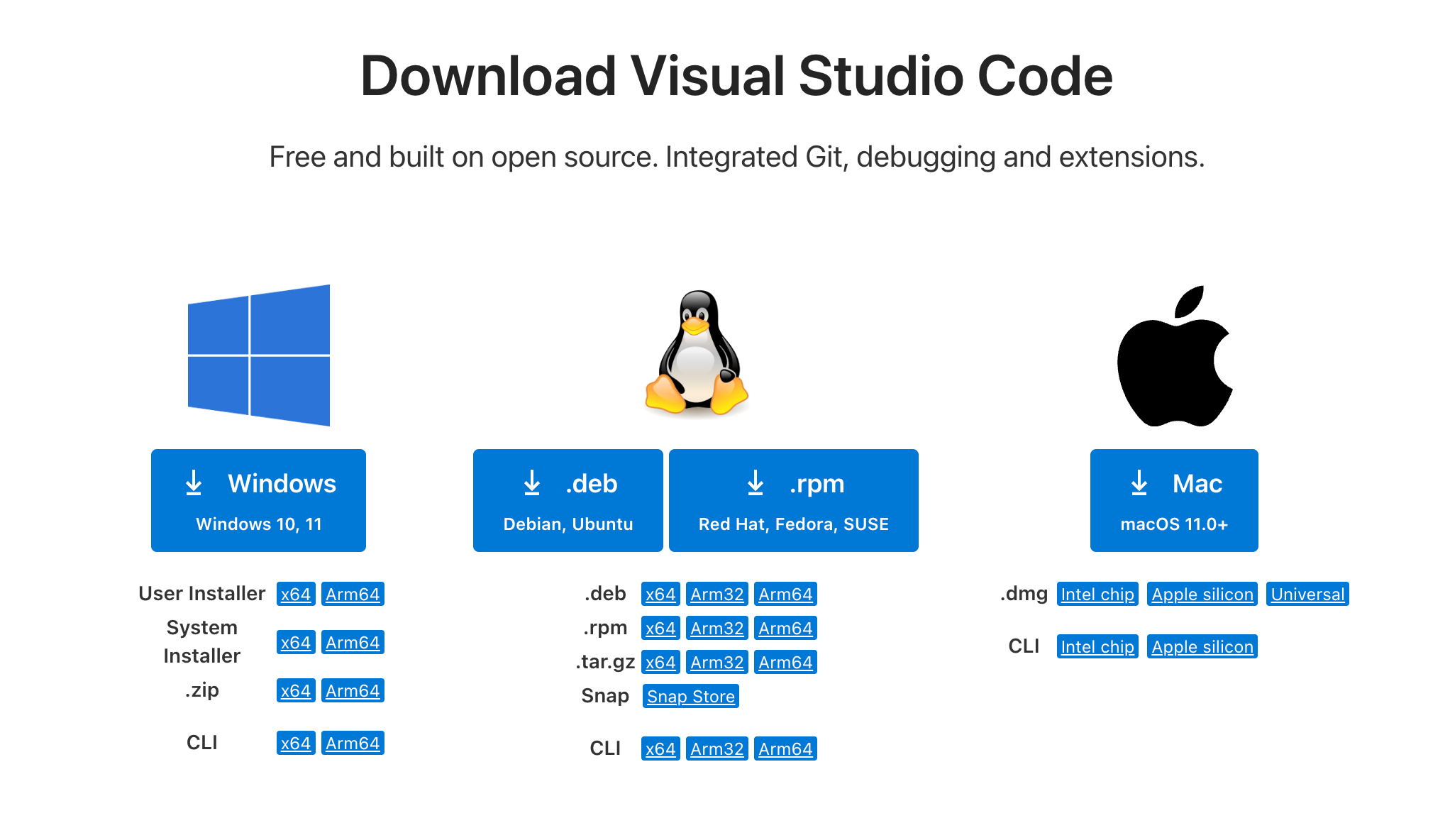Download Linux CLI Arm64
Viewport: 1450px width, 840px height.
pos(785,748)
